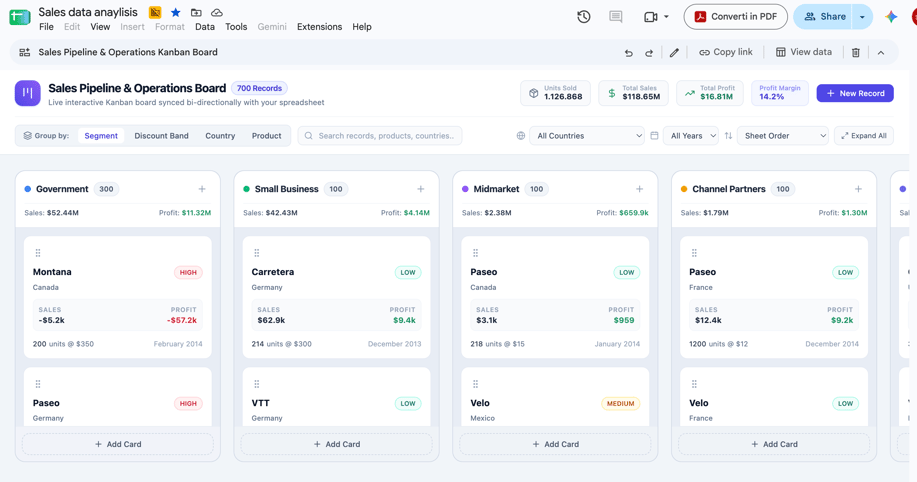Click the sort arrows icon beside Sheet Order
This screenshot has width=917, height=482.
click(x=728, y=136)
